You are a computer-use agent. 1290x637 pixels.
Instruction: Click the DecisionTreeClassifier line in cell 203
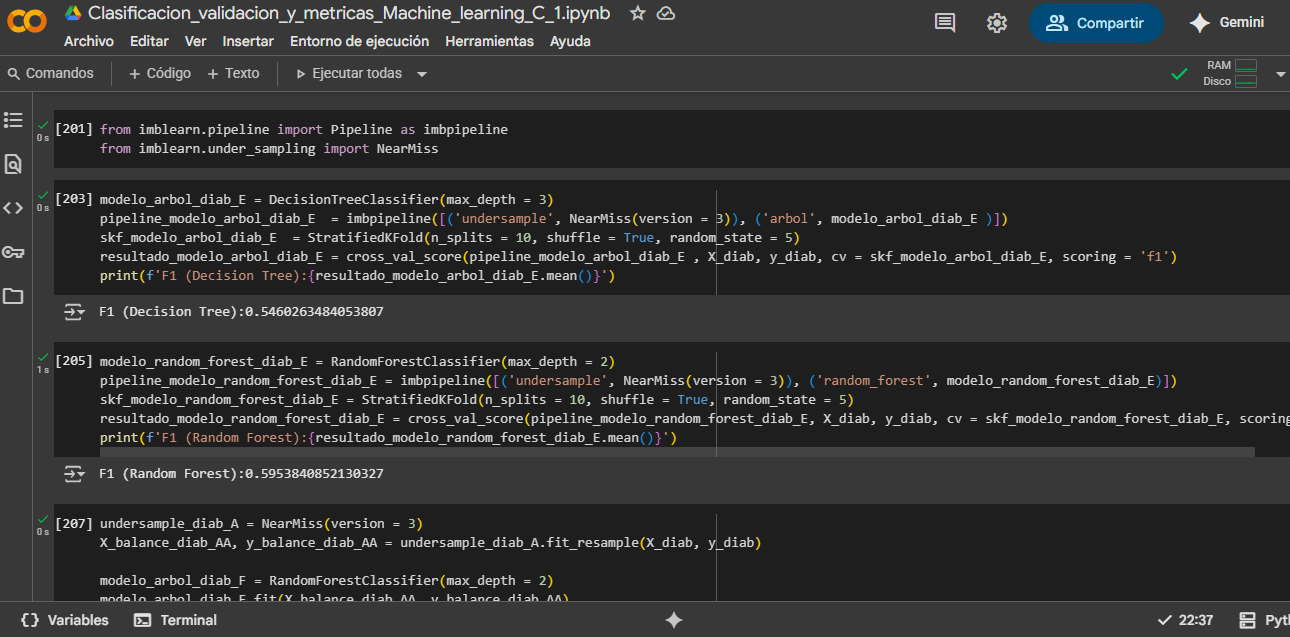tap(327, 199)
